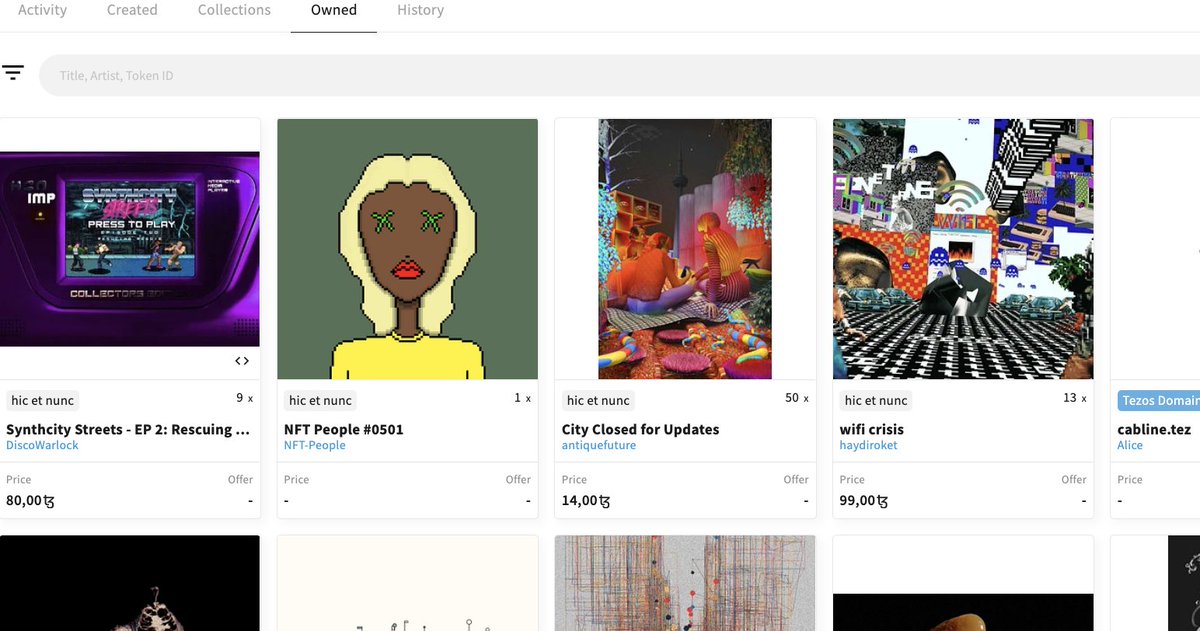Open the City Closed for Updates title

coord(640,429)
